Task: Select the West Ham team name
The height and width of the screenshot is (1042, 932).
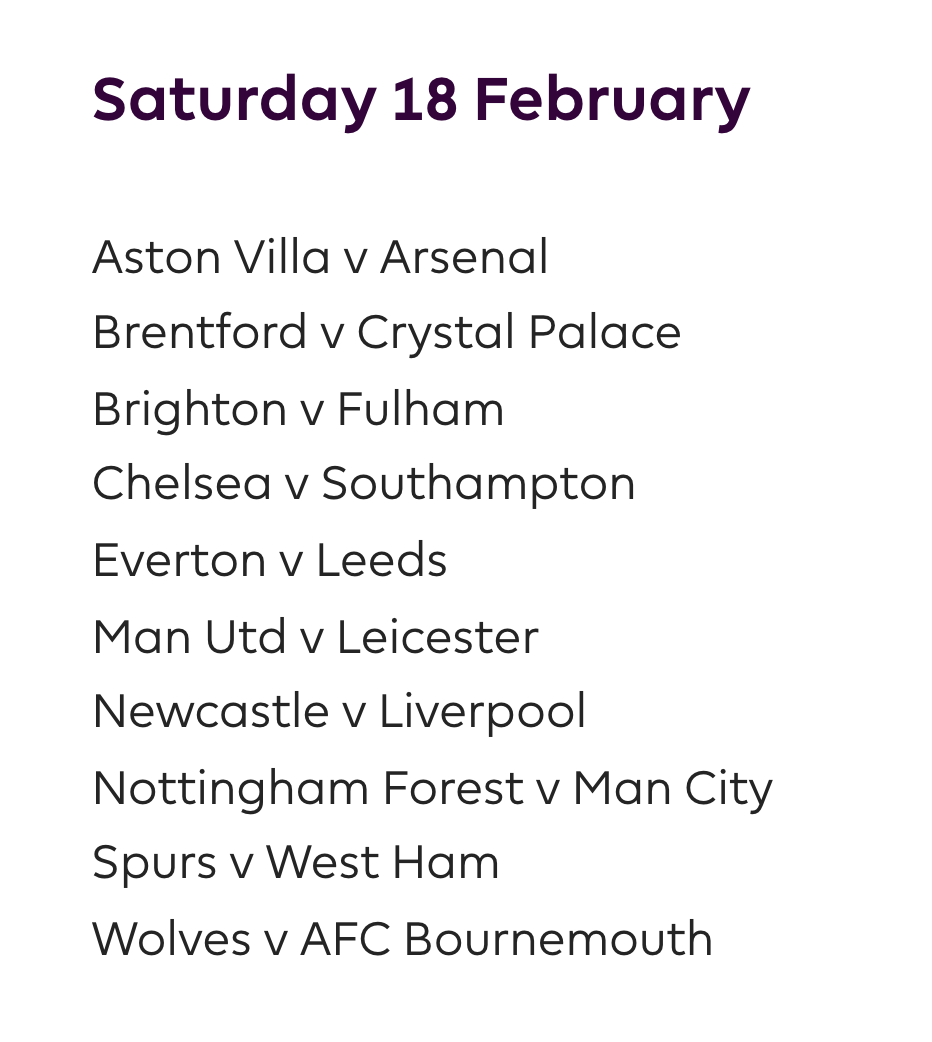Action: click(x=382, y=863)
